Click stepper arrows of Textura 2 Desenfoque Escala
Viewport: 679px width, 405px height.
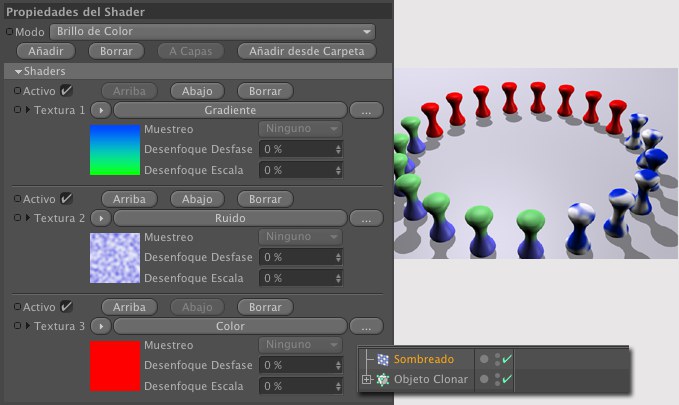(x=338, y=278)
